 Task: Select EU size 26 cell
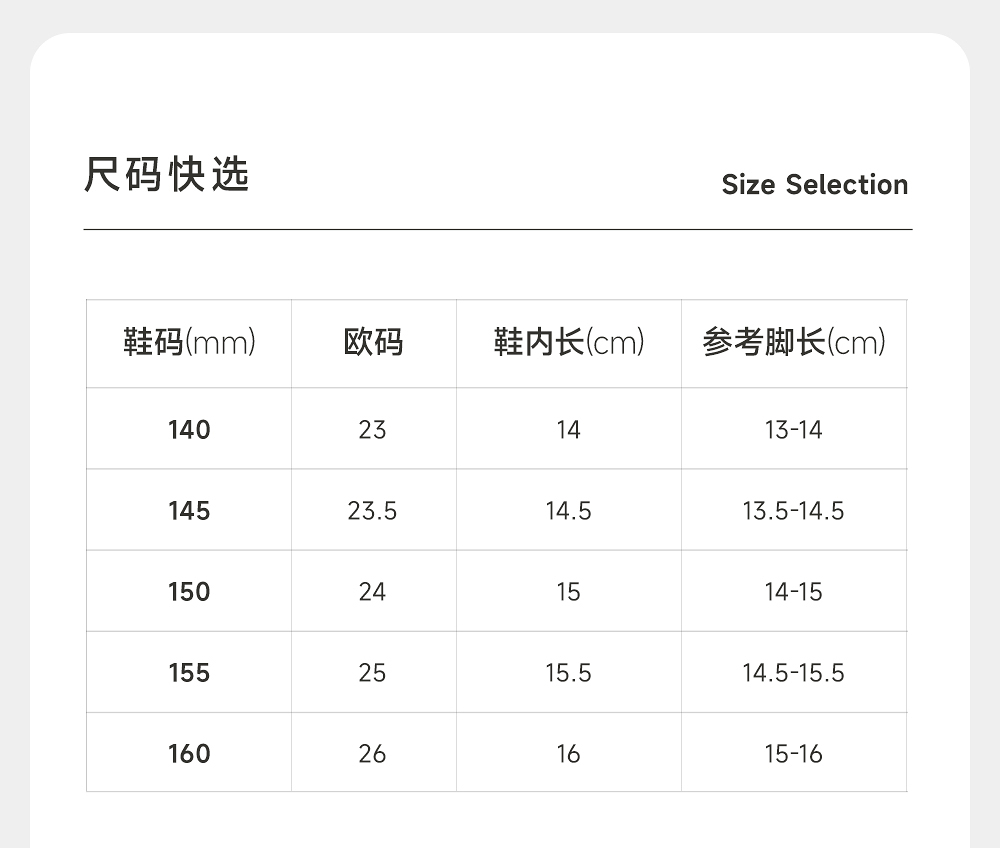372,754
